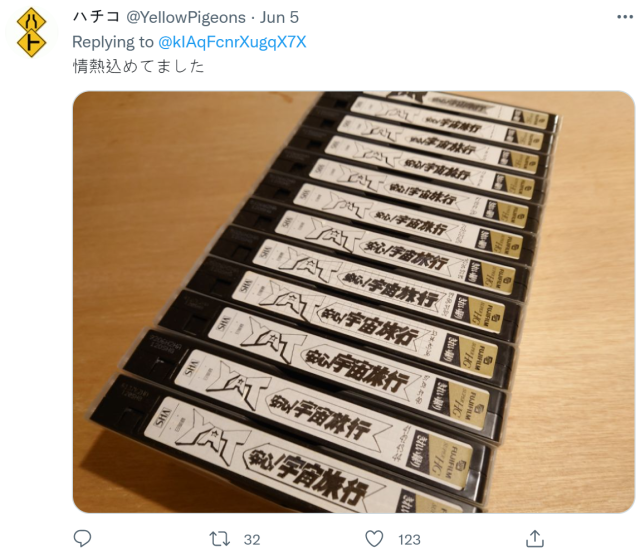Open the VHS tapes photo
The width and height of the screenshot is (640, 558).
(353, 302)
